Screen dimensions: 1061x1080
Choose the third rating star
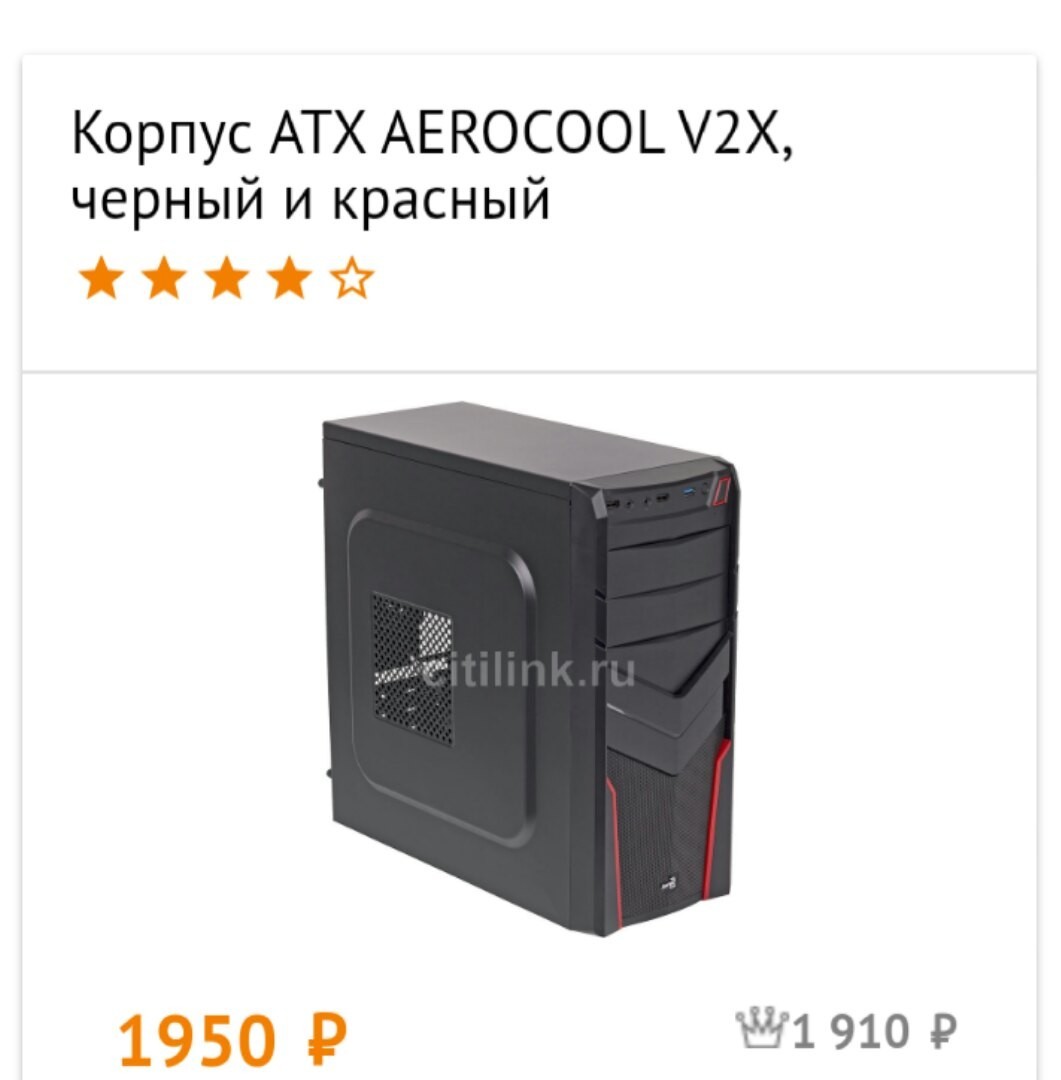click(x=227, y=278)
